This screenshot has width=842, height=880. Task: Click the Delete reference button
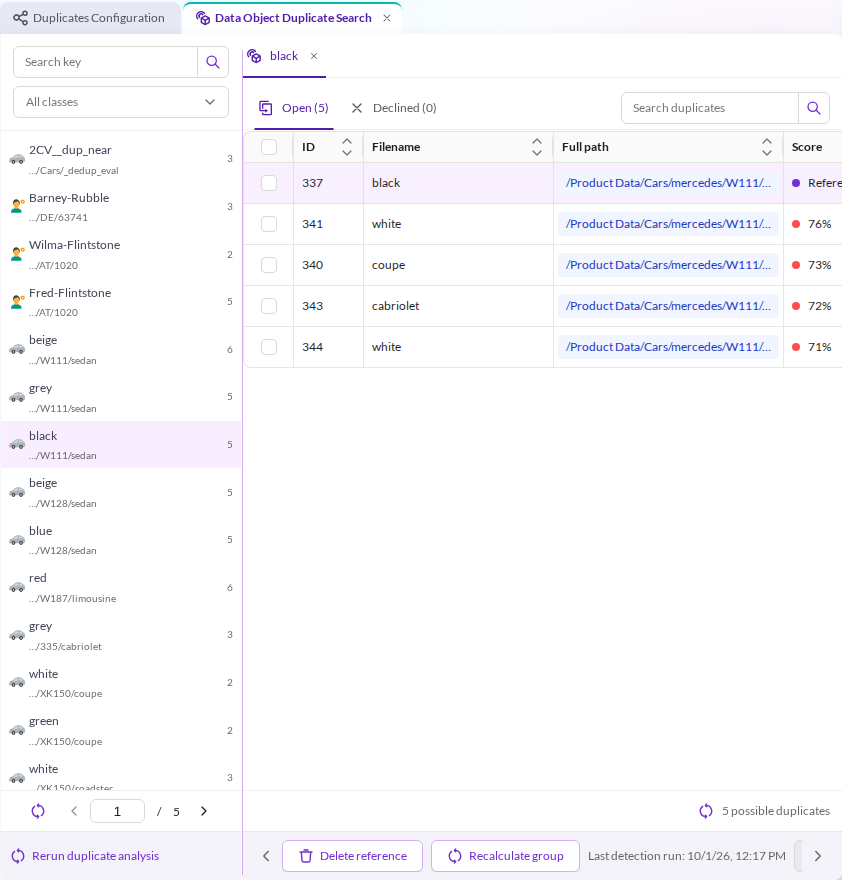coord(353,856)
